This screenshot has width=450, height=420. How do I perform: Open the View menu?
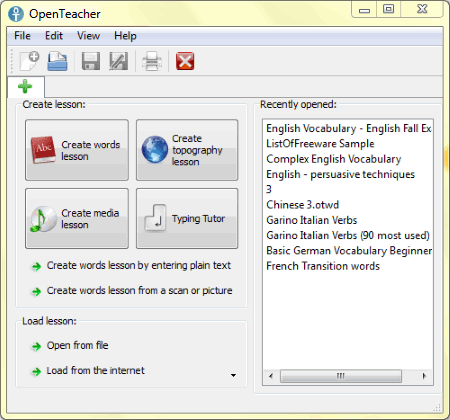(88, 36)
